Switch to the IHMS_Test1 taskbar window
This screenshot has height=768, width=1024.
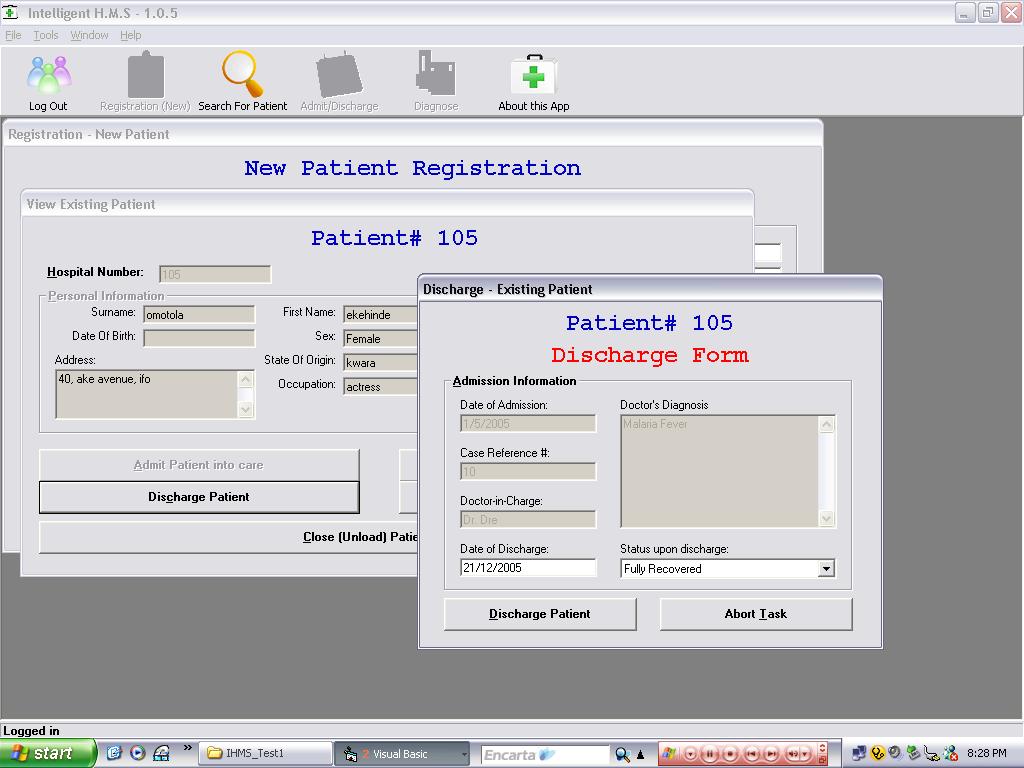click(265, 754)
